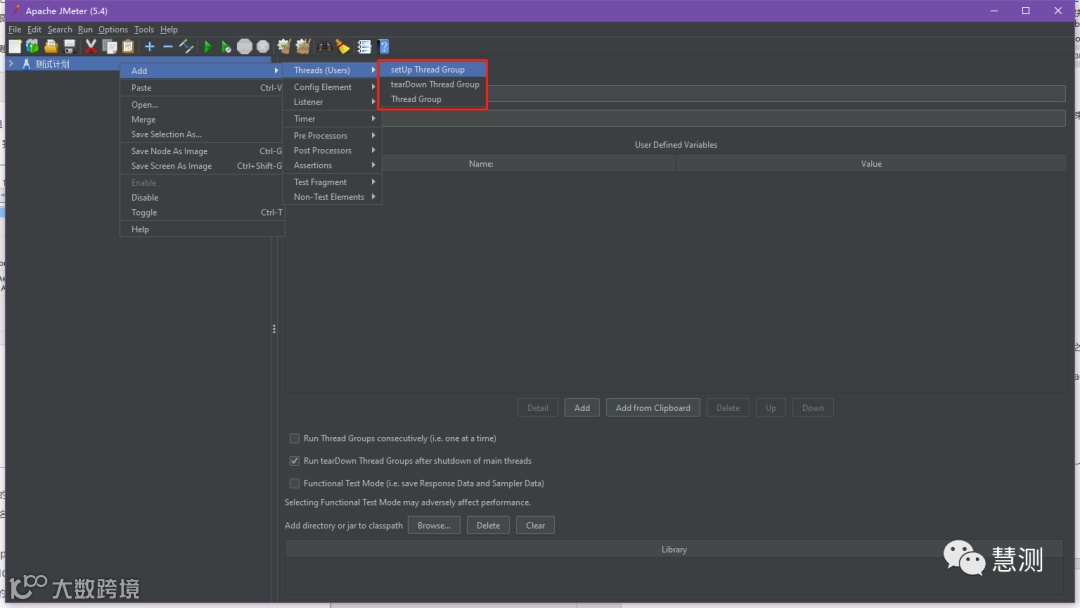Open the File menu
The image size is (1080, 608).
click(14, 30)
